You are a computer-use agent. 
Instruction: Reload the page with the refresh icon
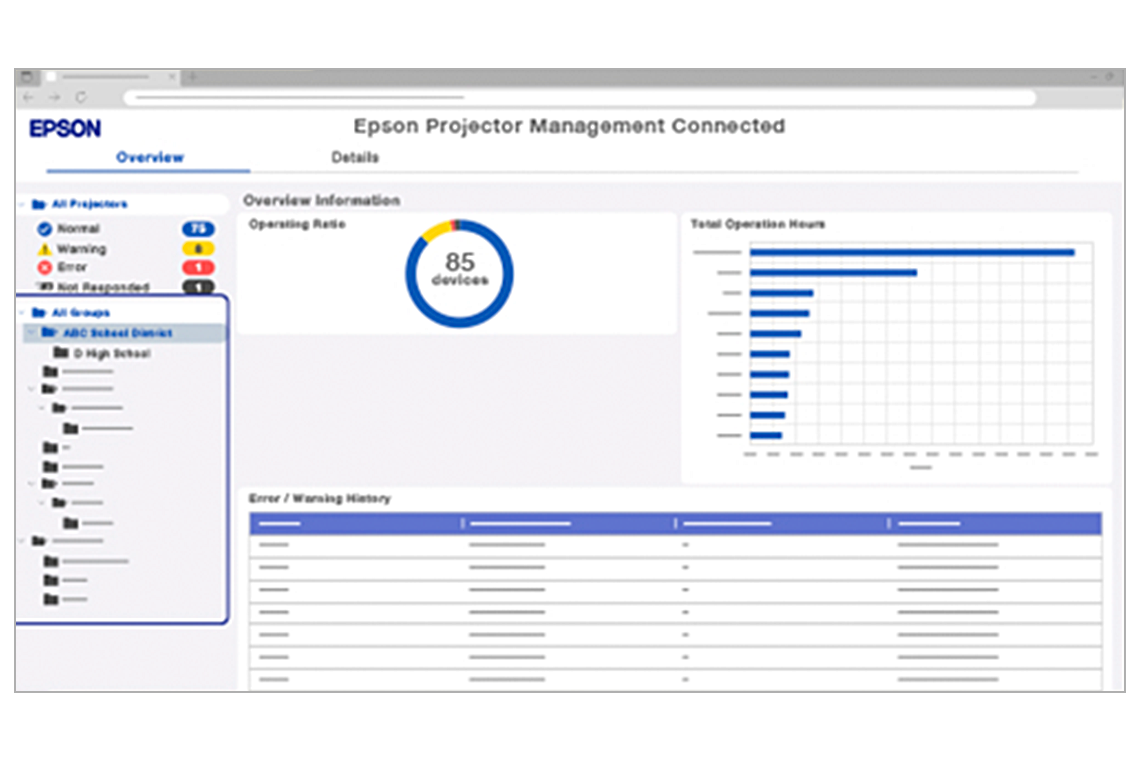(81, 97)
